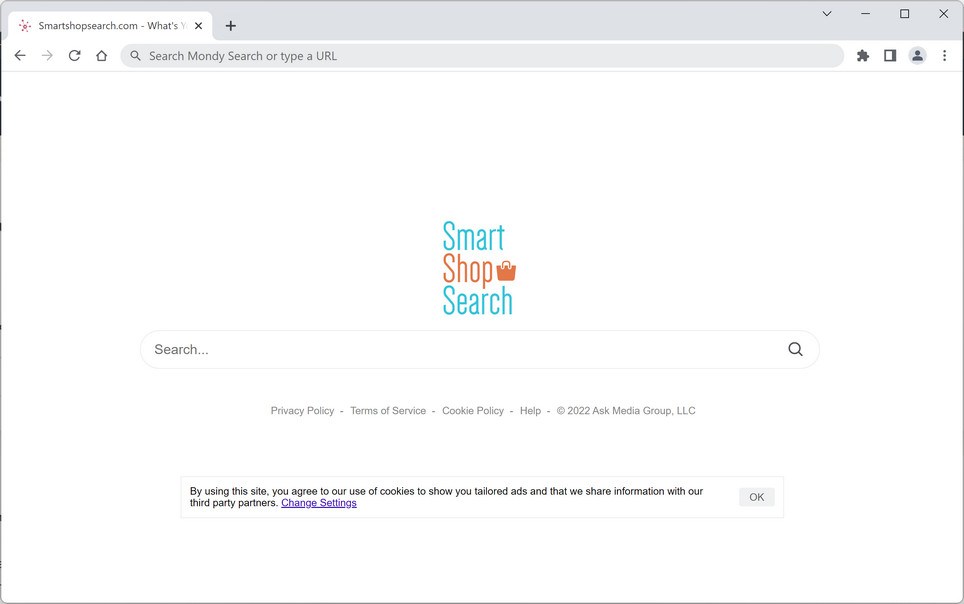Viewport: 964px width, 604px height.
Task: Focus the address bar URL field
Action: (x=482, y=56)
